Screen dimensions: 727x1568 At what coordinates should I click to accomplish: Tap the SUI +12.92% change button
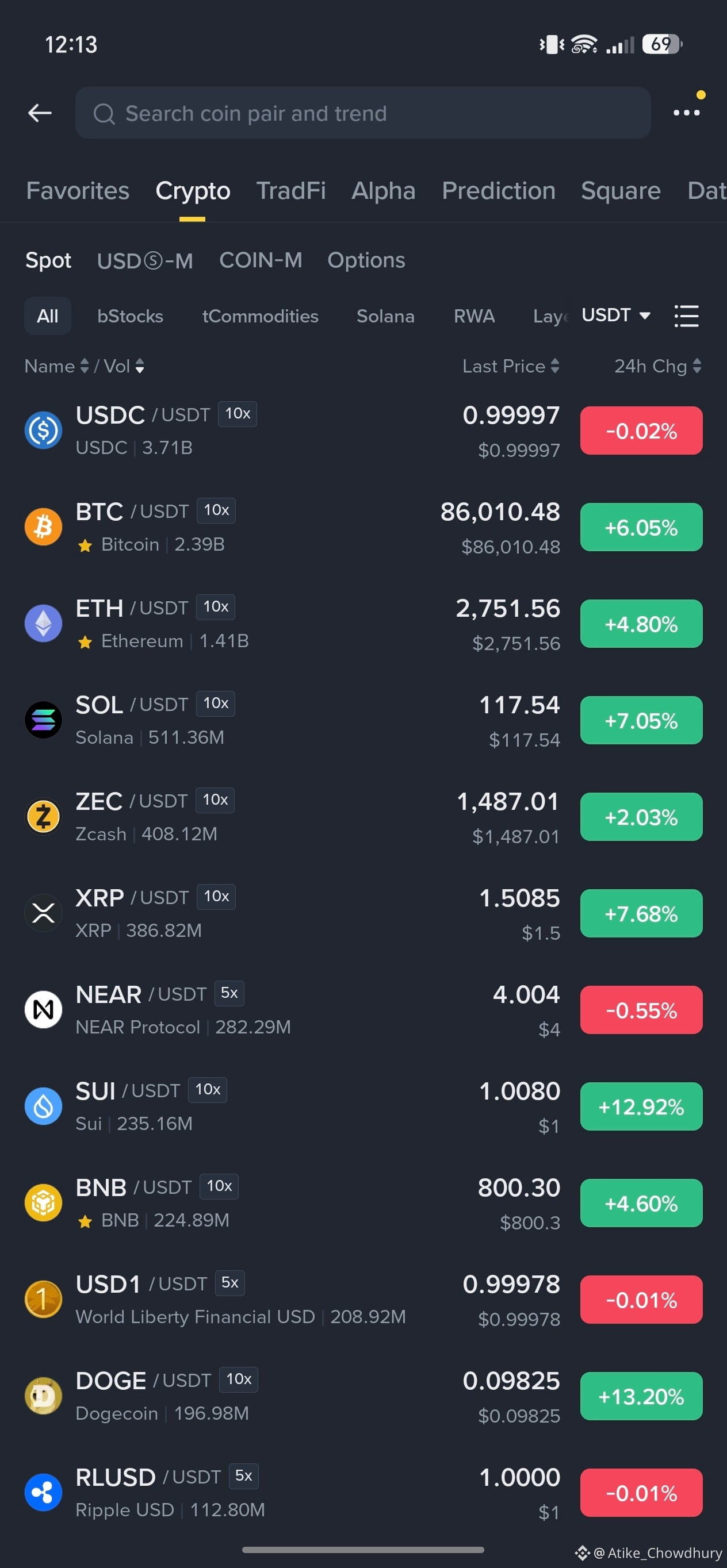coord(641,1106)
